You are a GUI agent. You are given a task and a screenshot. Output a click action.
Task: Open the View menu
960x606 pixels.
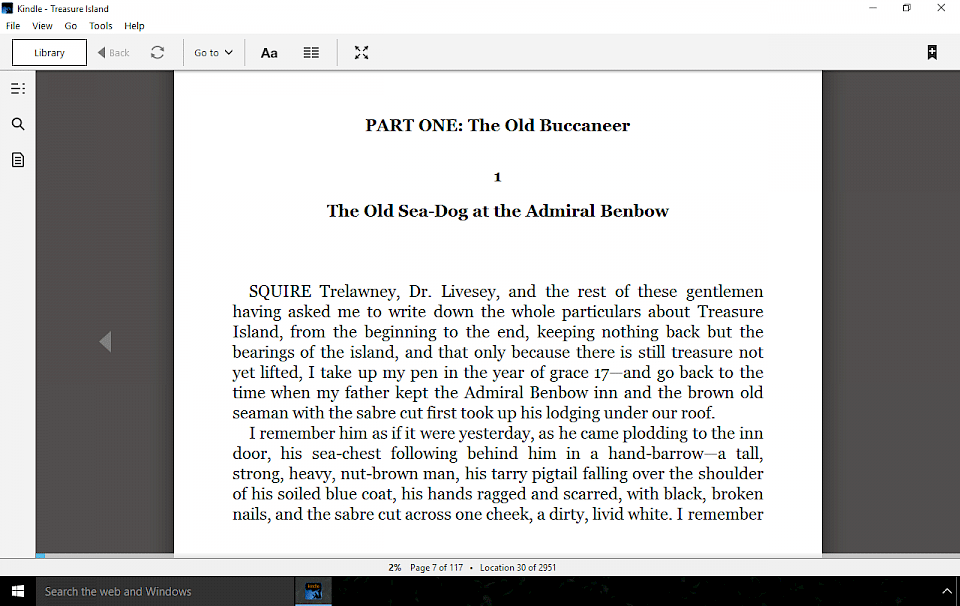pos(42,26)
